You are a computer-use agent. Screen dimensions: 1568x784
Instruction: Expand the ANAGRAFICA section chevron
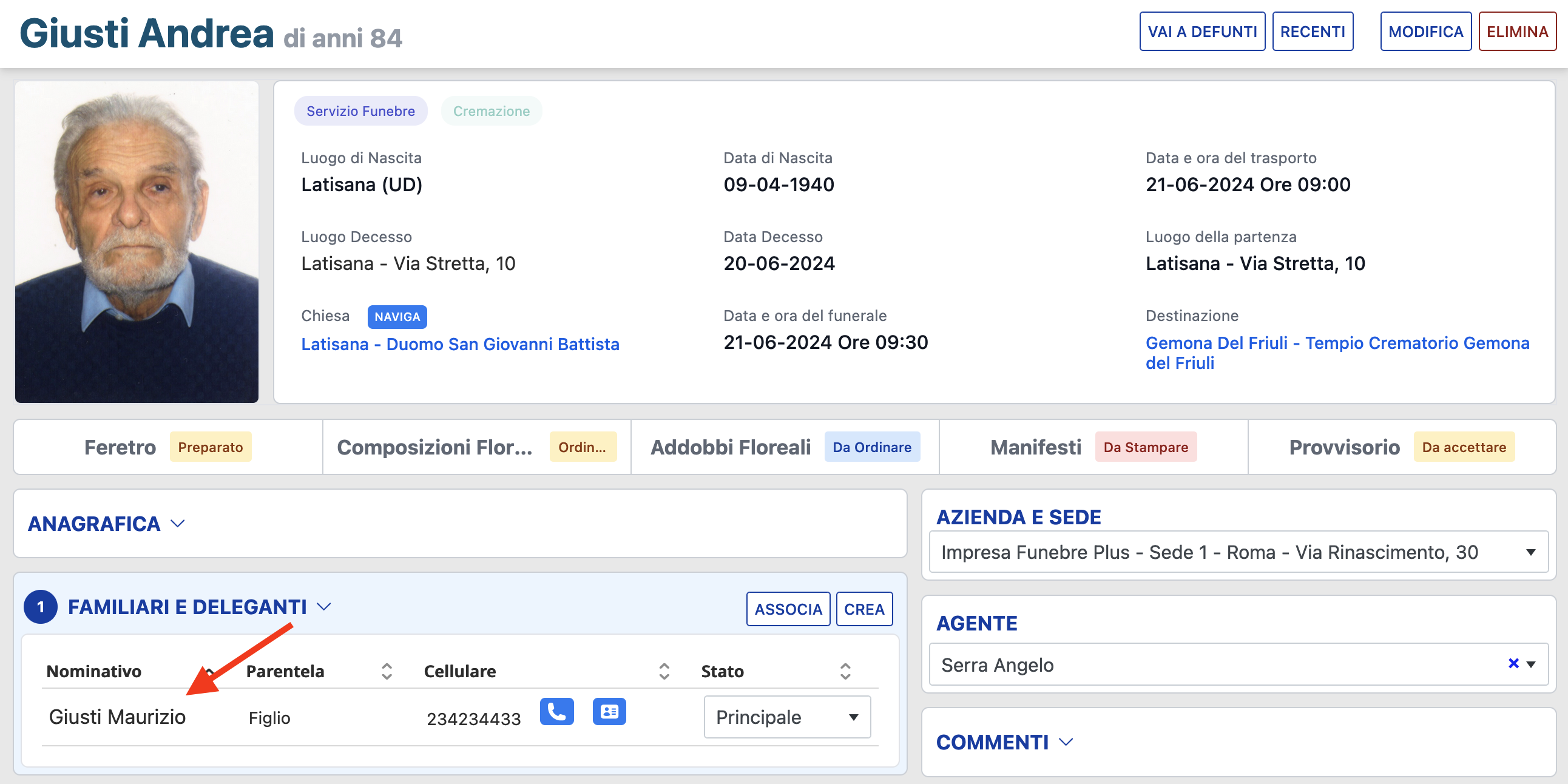coord(178,524)
